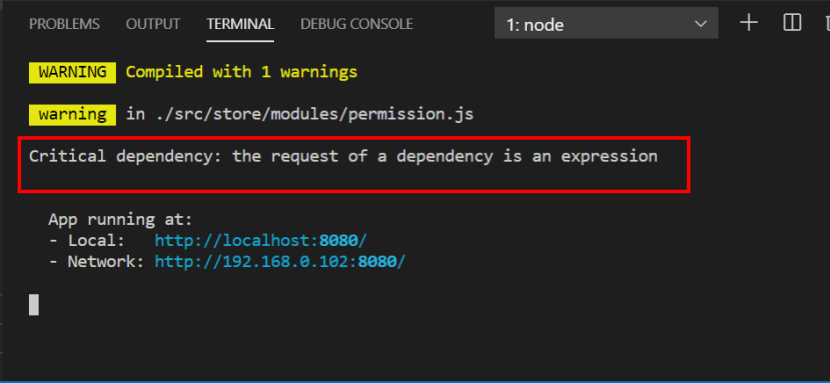Screen dimensions: 830x383
Task: Click the '- Network:' label in terminal output
Action: [96, 261]
